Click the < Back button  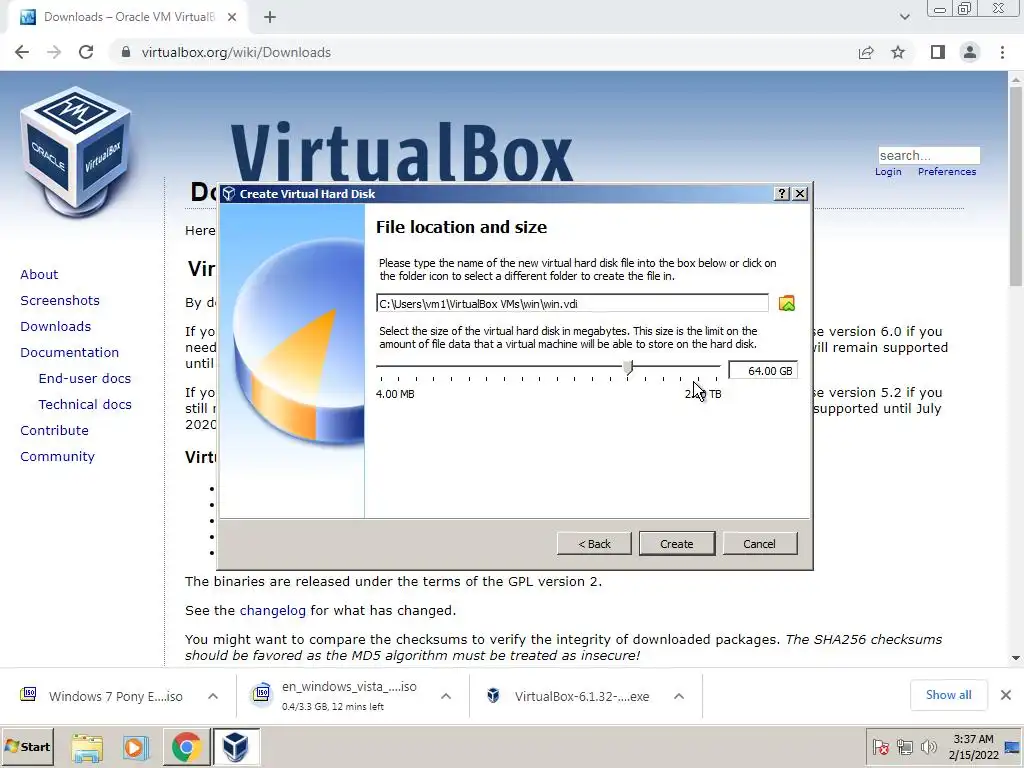594,544
